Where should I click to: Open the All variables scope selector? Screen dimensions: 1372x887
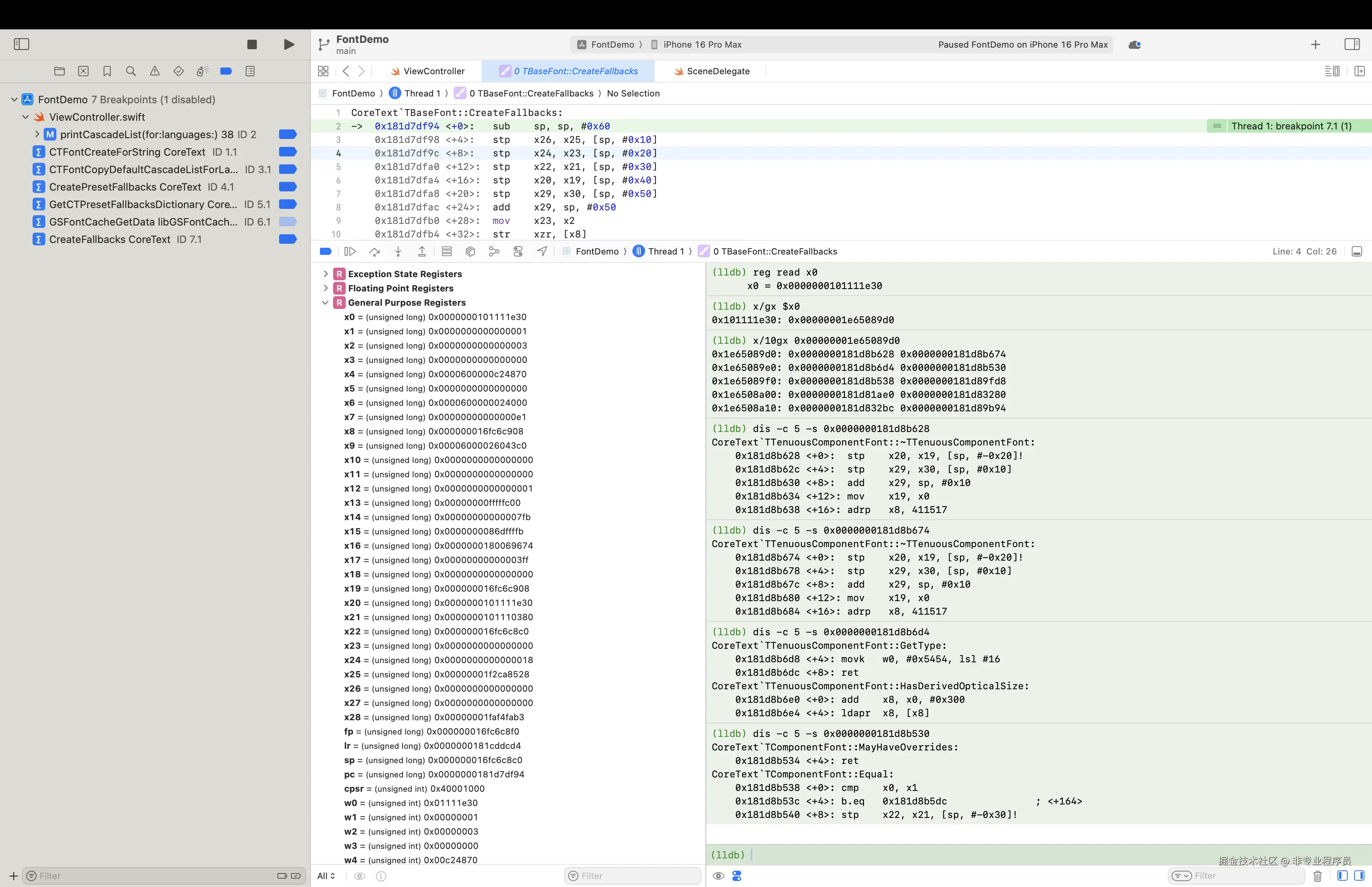tap(326, 876)
